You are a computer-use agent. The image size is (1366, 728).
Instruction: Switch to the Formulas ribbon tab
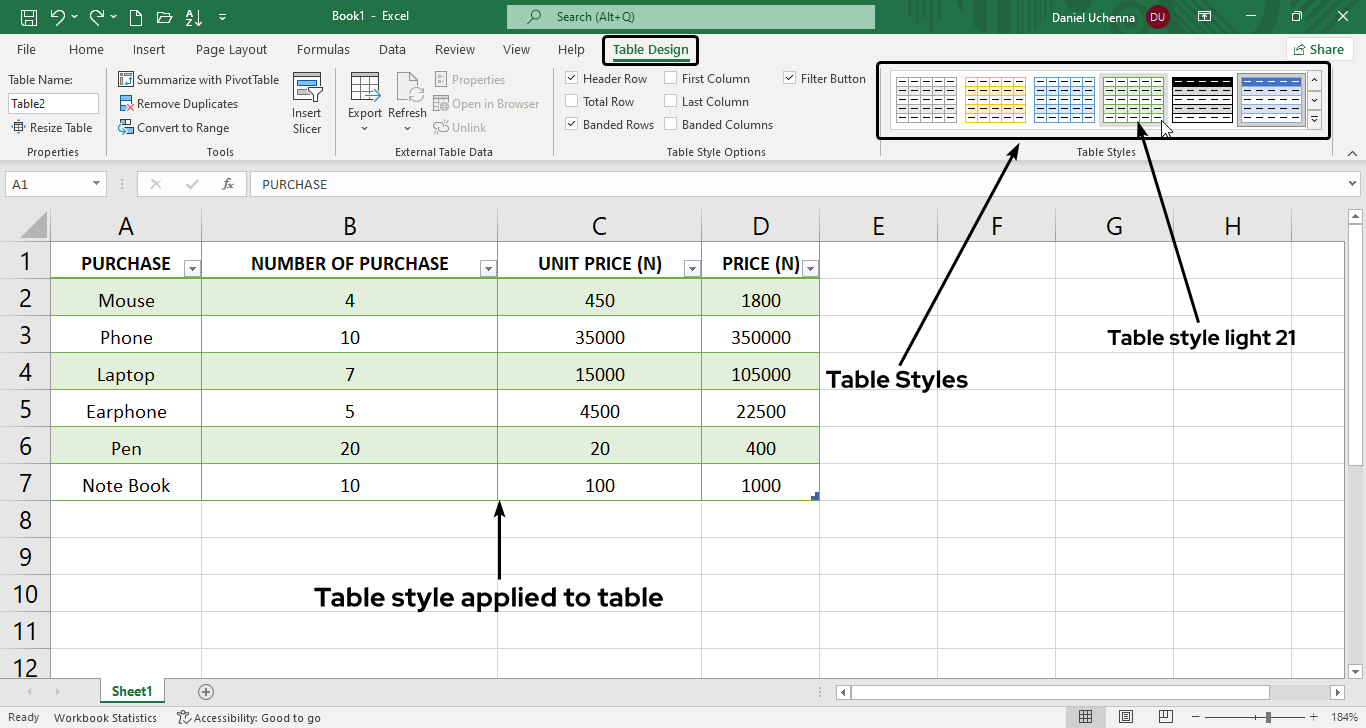tap(322, 49)
